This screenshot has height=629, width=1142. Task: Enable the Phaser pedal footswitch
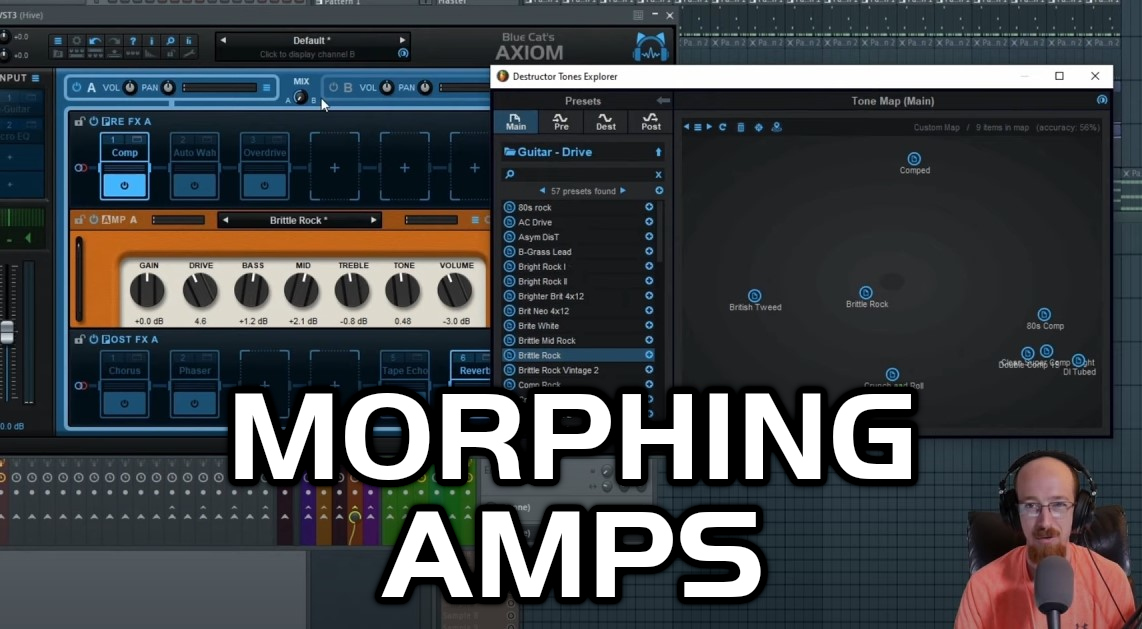tap(194, 403)
